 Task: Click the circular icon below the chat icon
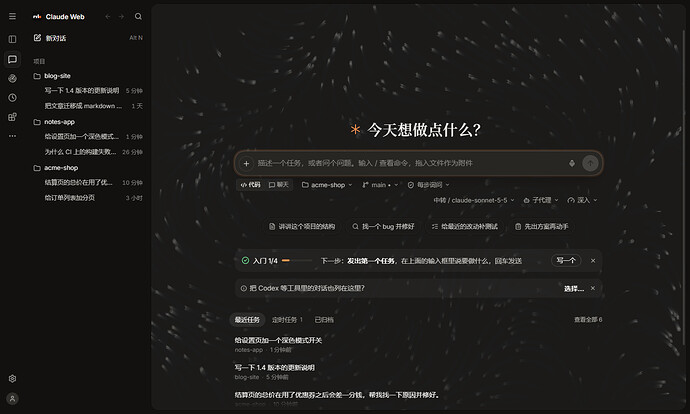coord(12,78)
